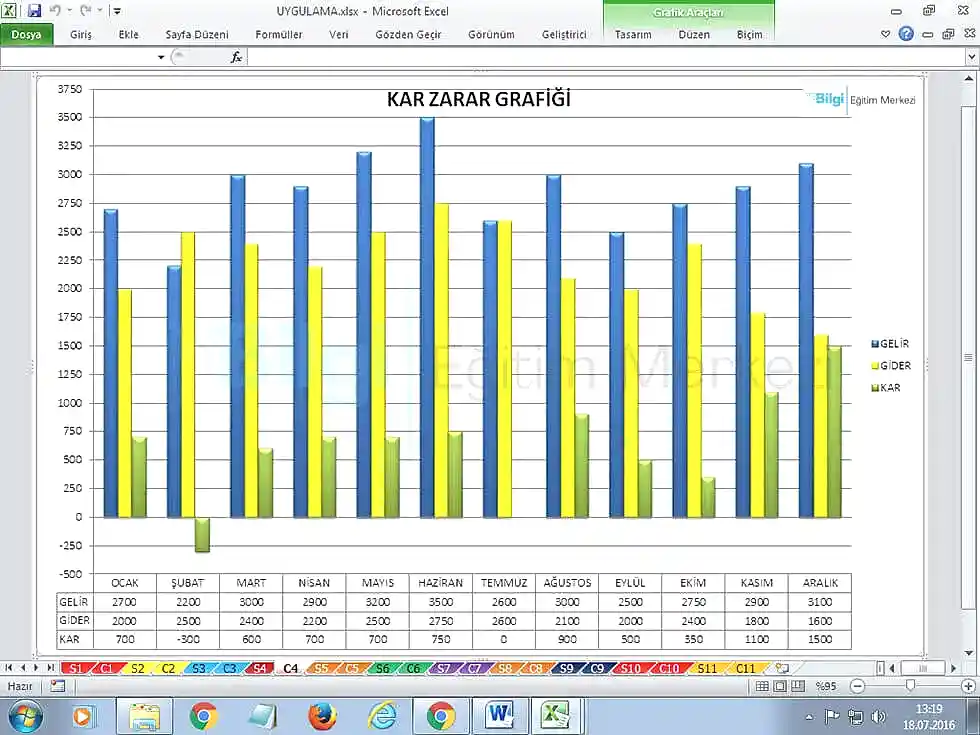The width and height of the screenshot is (980, 735).
Task: Open Firefox from the taskbar
Action: point(322,716)
